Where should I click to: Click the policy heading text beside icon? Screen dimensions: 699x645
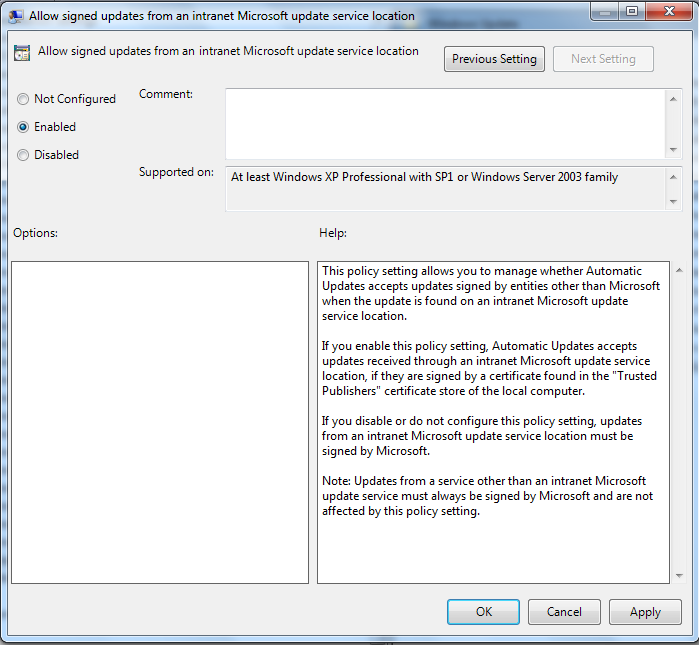coord(228,51)
